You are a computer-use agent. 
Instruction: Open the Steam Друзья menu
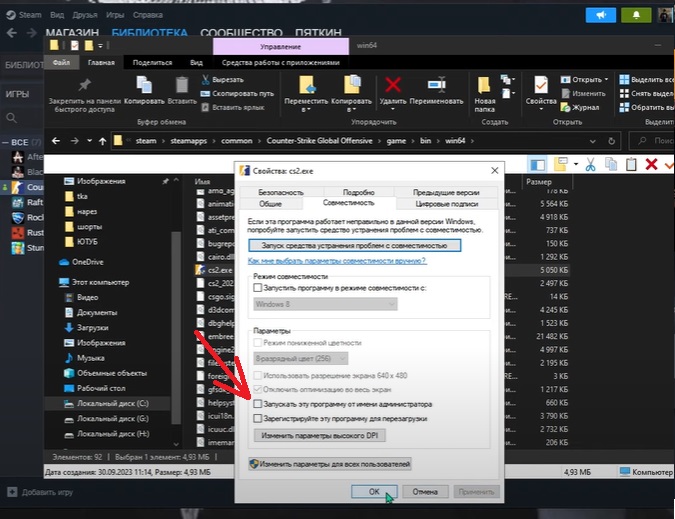point(85,15)
